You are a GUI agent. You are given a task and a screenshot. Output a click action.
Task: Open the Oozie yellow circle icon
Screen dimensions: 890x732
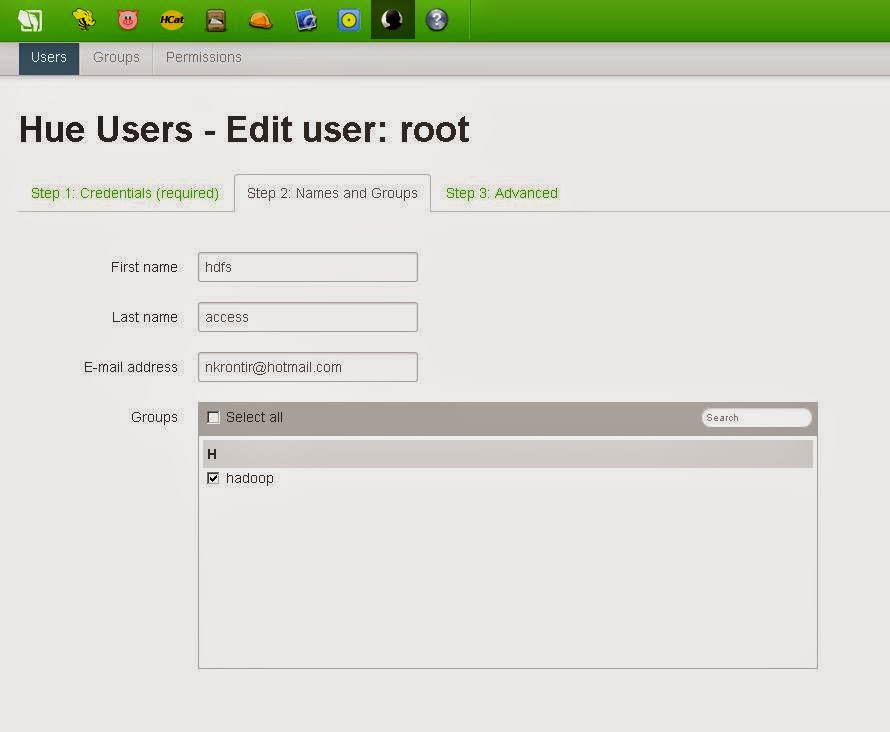349,20
